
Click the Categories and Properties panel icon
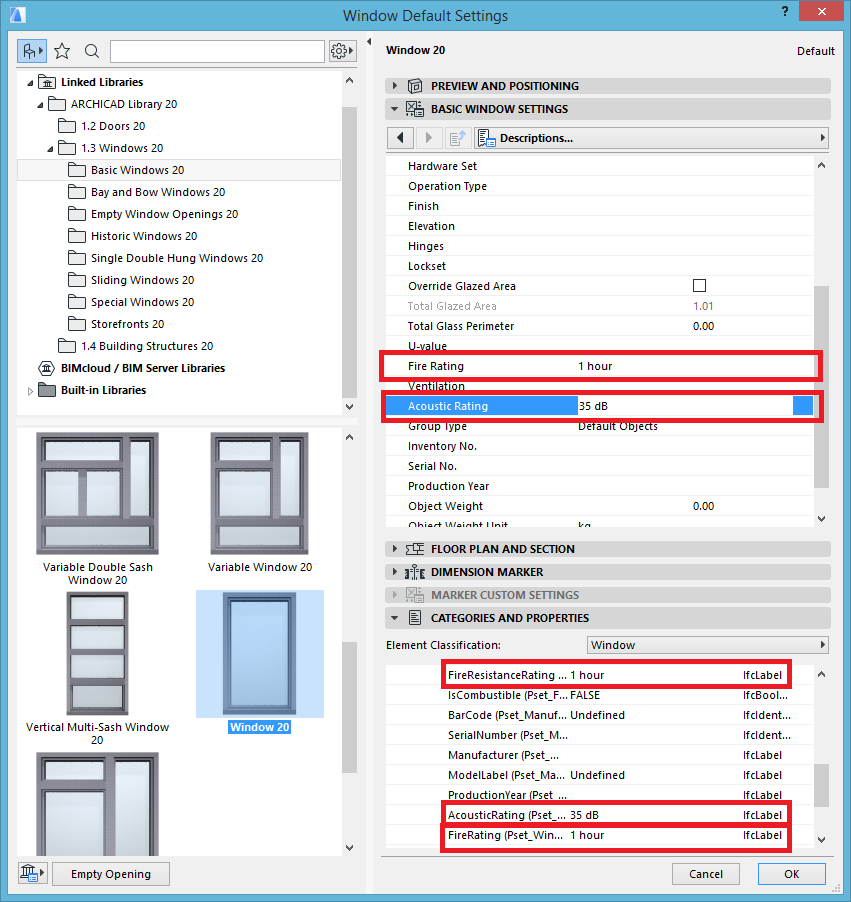pos(415,618)
